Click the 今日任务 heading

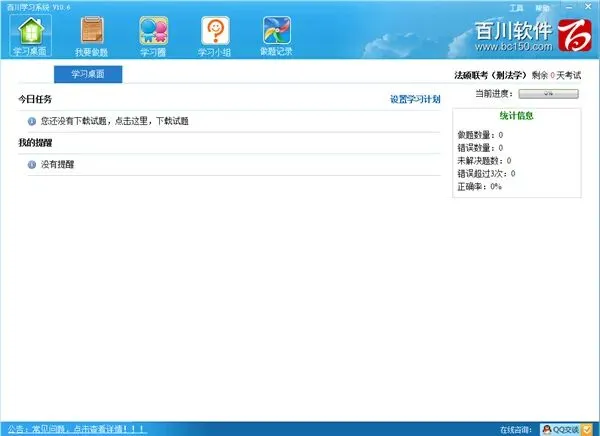35,100
